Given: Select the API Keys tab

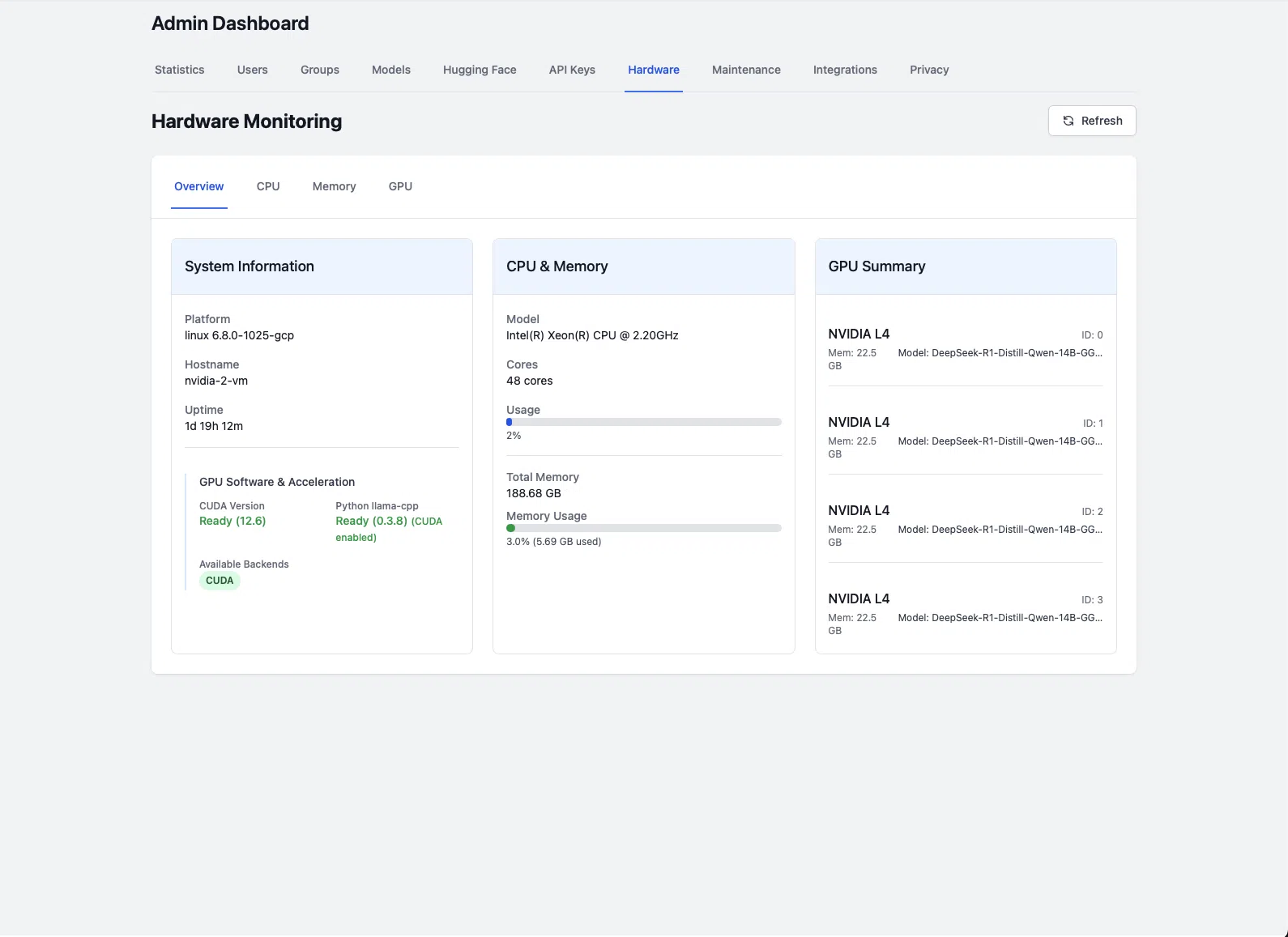Looking at the screenshot, I should (572, 70).
